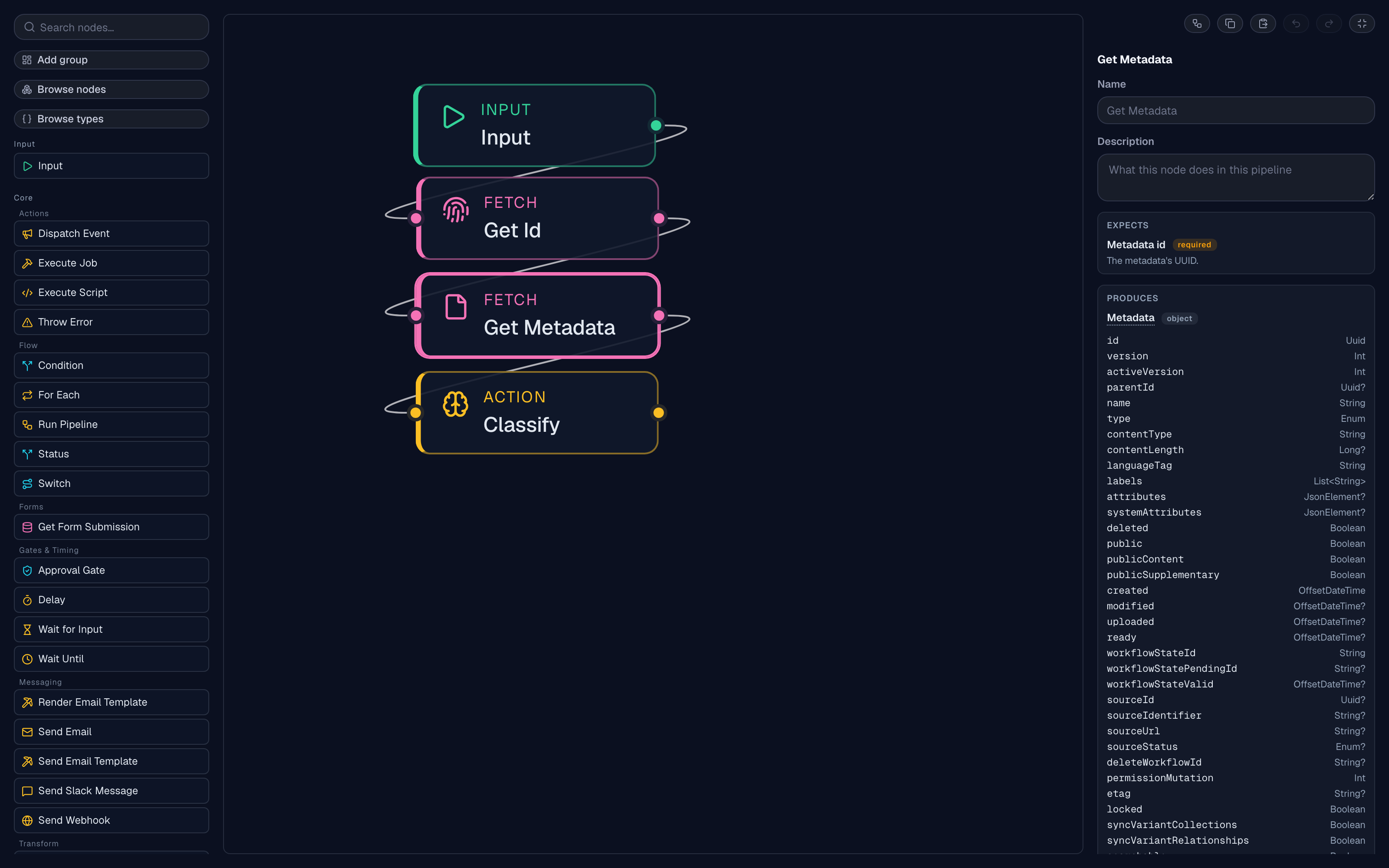
Task: Click the output port of Get Metadata node
Action: (659, 315)
